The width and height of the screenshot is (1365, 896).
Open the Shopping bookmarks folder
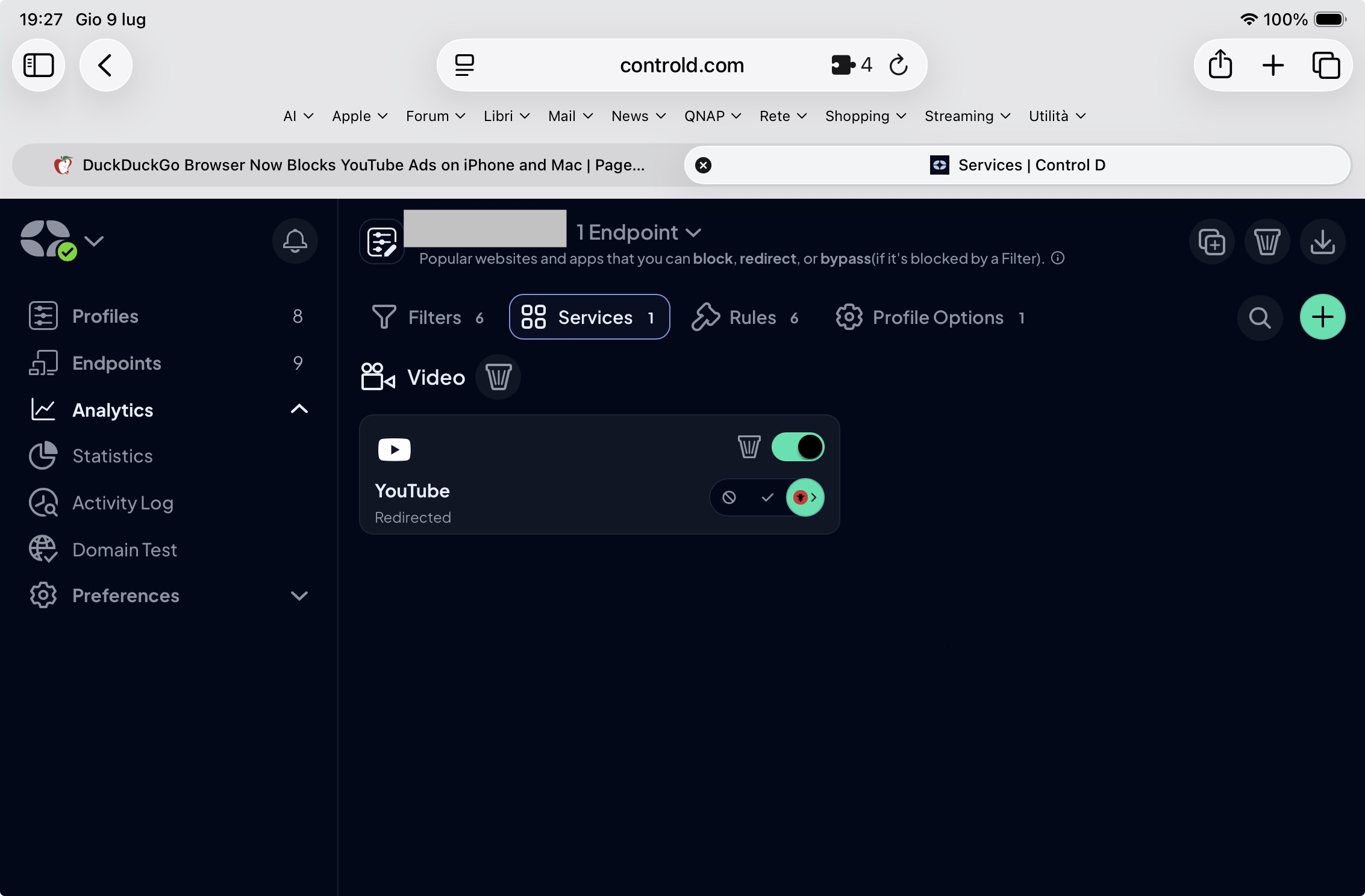(866, 116)
